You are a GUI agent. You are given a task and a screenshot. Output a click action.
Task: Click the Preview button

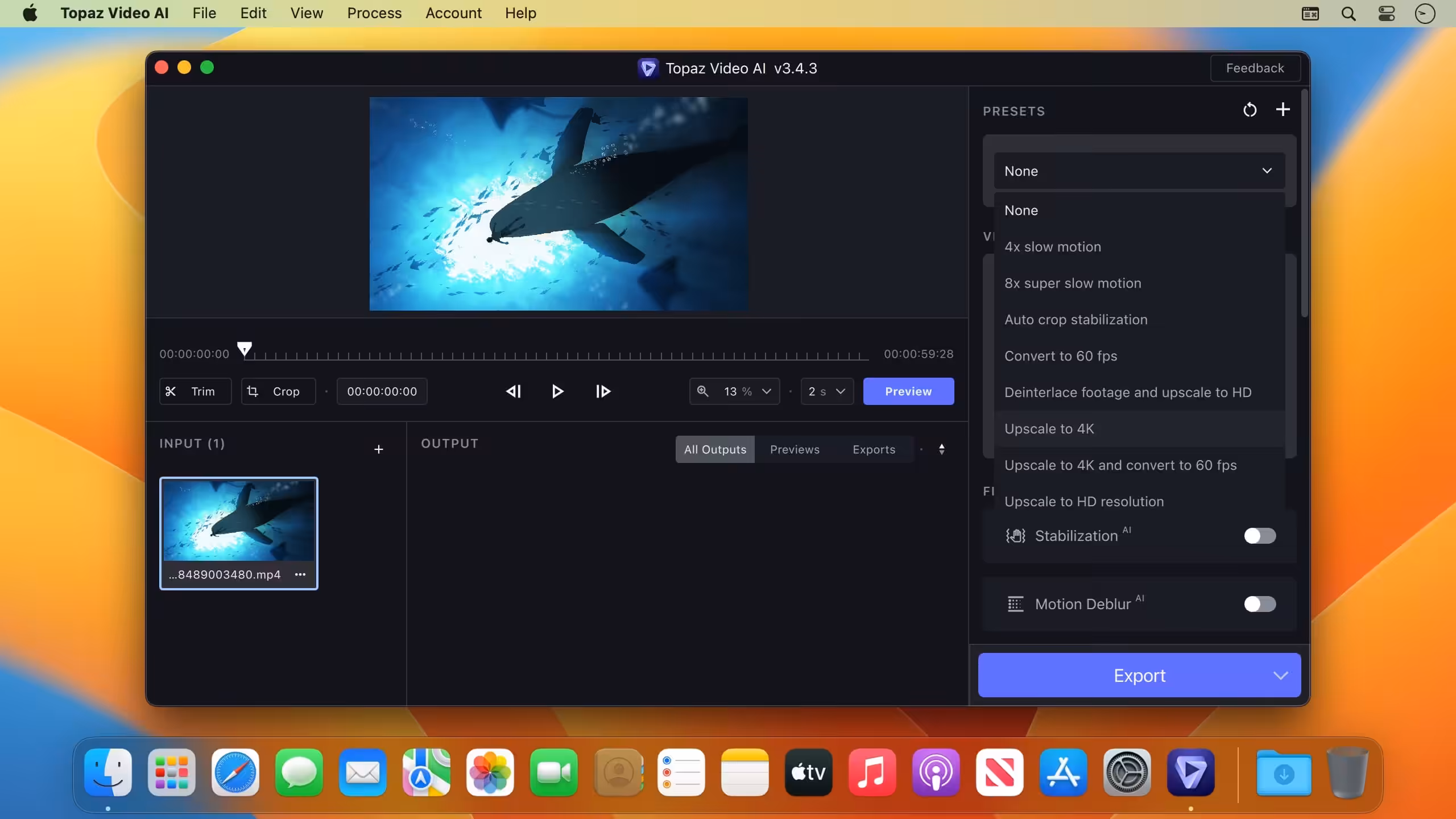coord(908,391)
